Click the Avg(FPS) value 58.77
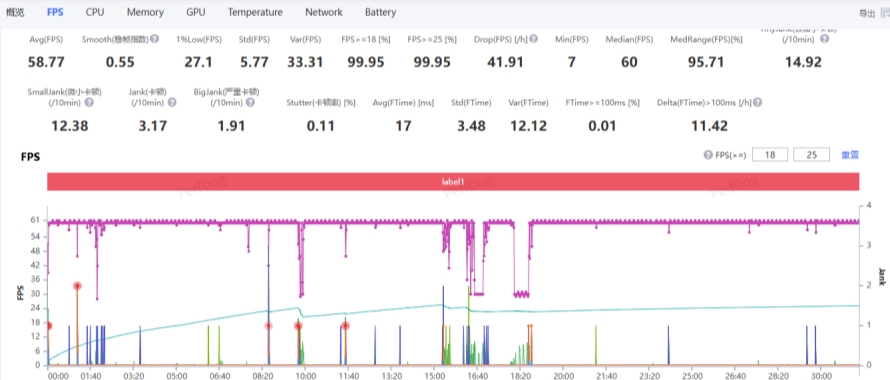Image resolution: width=890 pixels, height=380 pixels. click(x=46, y=62)
